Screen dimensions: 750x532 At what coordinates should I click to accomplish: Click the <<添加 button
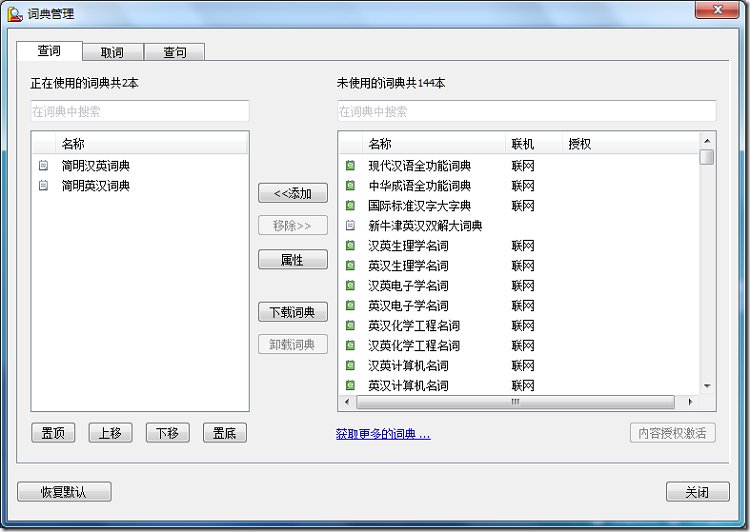(x=293, y=193)
